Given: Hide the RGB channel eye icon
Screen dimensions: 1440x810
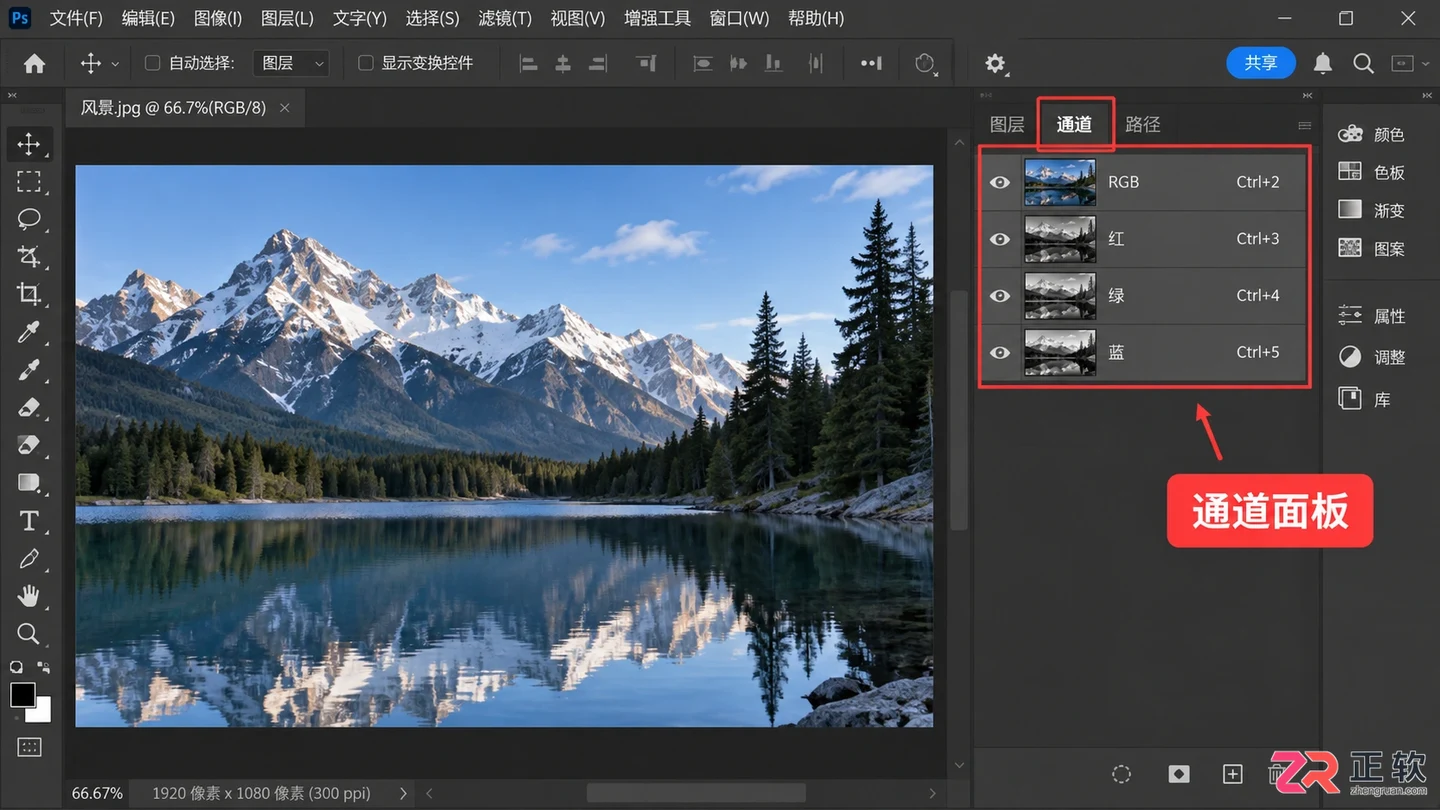Looking at the screenshot, I should coord(1000,182).
